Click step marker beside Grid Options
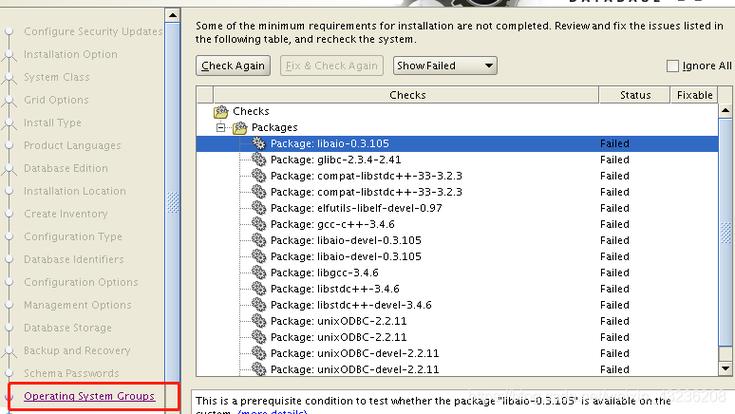Viewport: 735px width, 414px height. coord(9,100)
